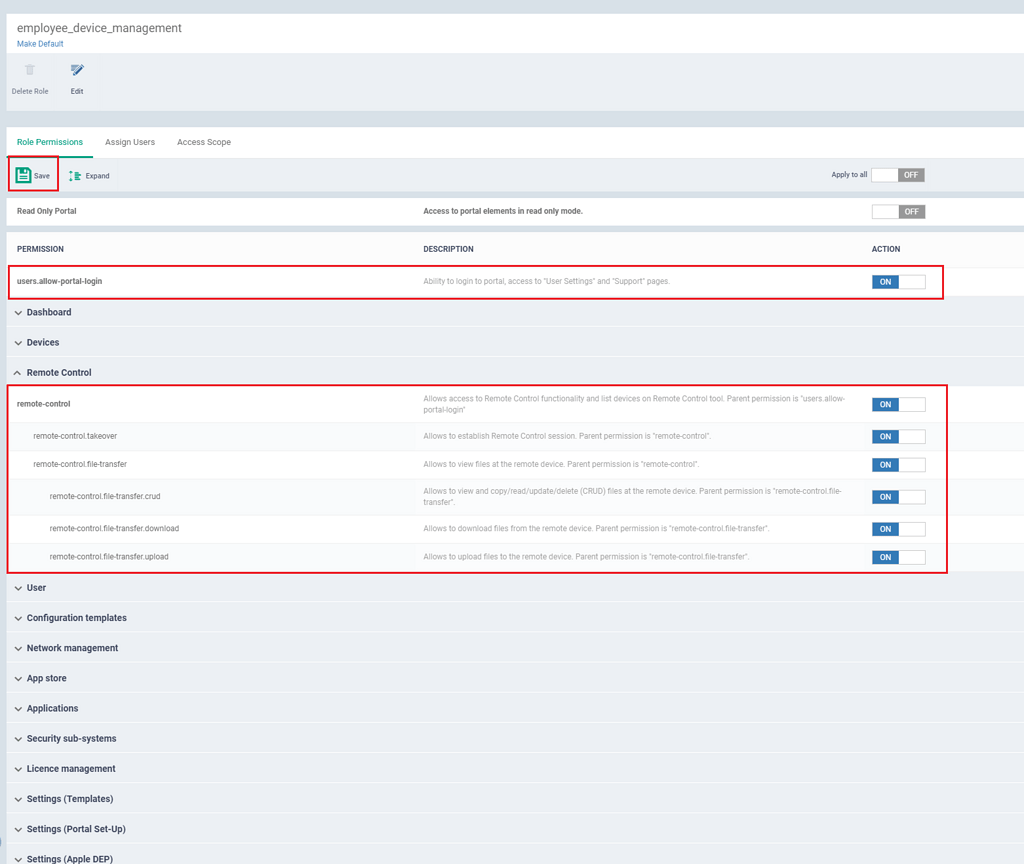The width and height of the screenshot is (1024, 864).
Task: Open the App store permission group
Action: [x=46, y=678]
